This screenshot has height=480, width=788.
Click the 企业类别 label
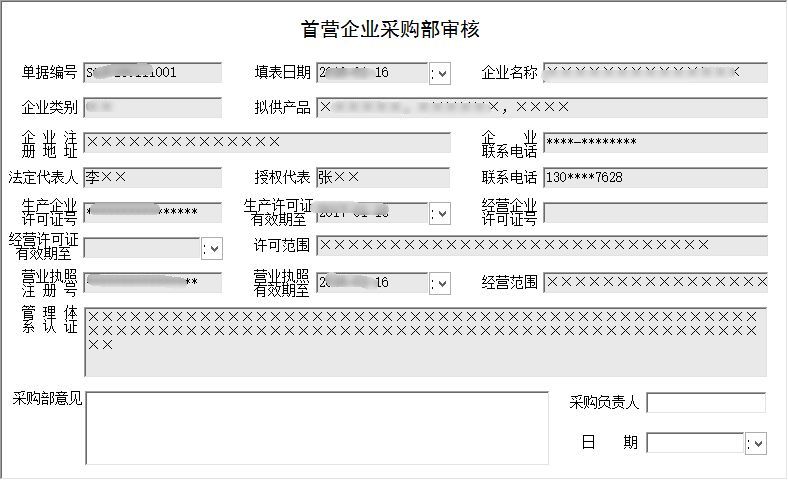coord(49,107)
